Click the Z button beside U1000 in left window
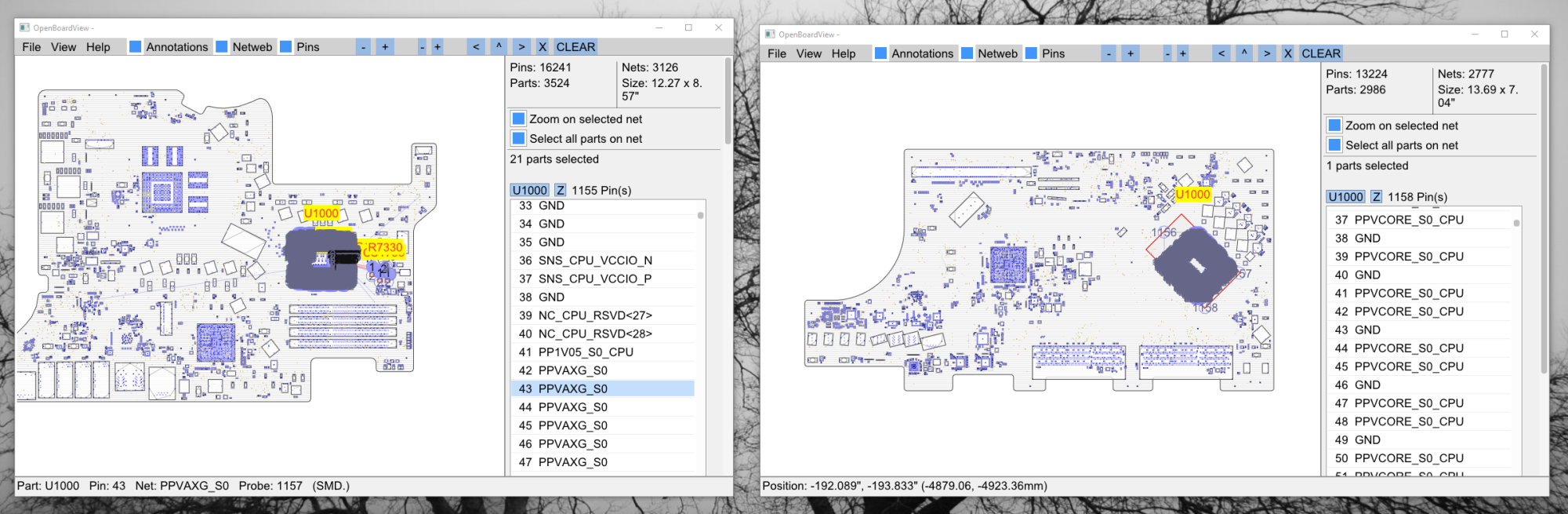Screen dimensions: 1568x514 click(561, 191)
